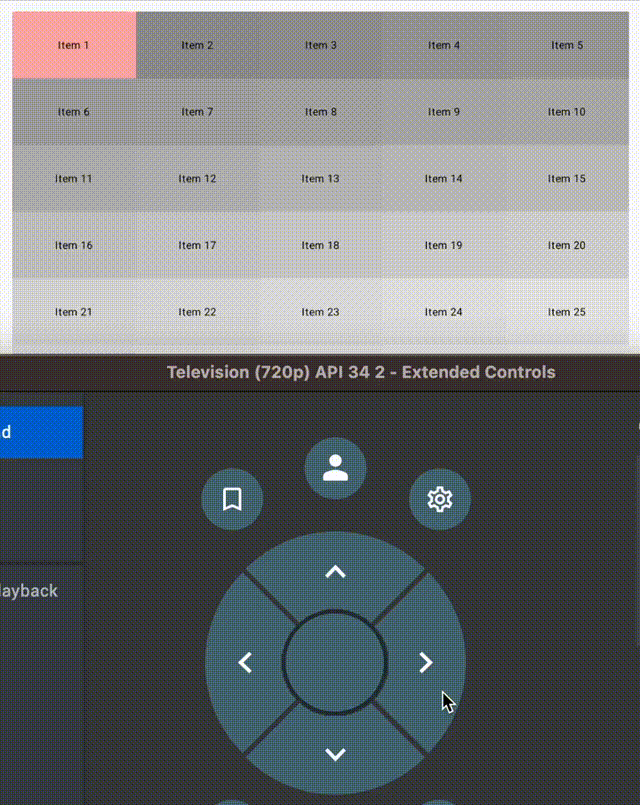Select Item 5 in the grid

point(567,45)
